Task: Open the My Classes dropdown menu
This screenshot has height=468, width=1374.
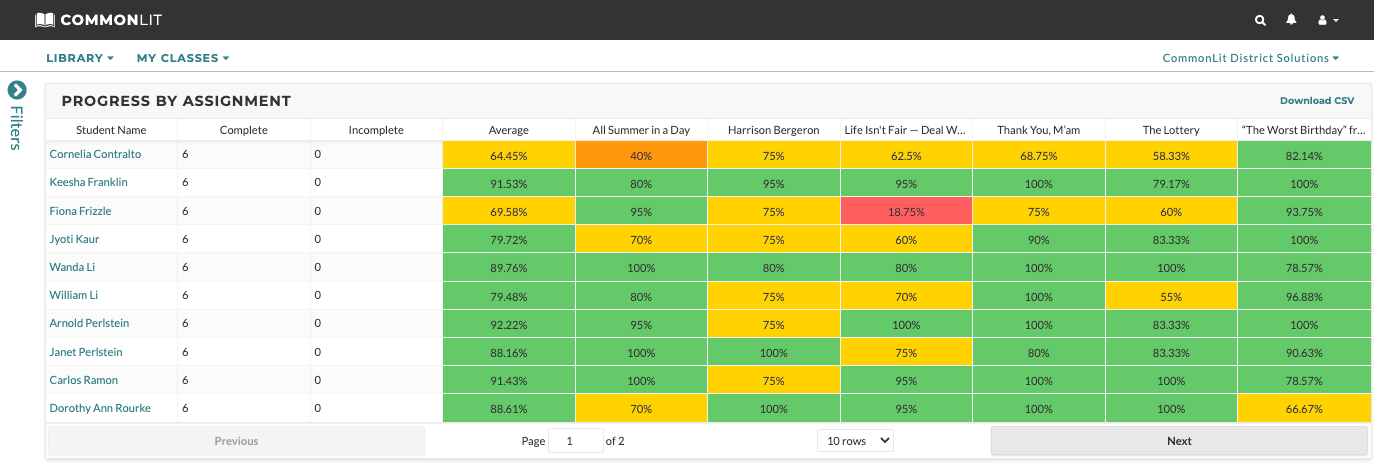Action: [x=183, y=58]
